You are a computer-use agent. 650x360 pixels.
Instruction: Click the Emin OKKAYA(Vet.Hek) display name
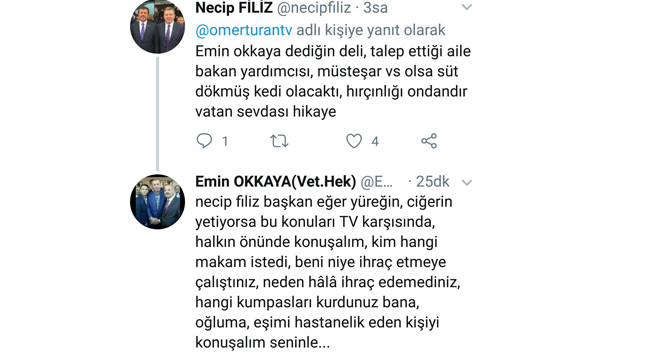coord(276,182)
